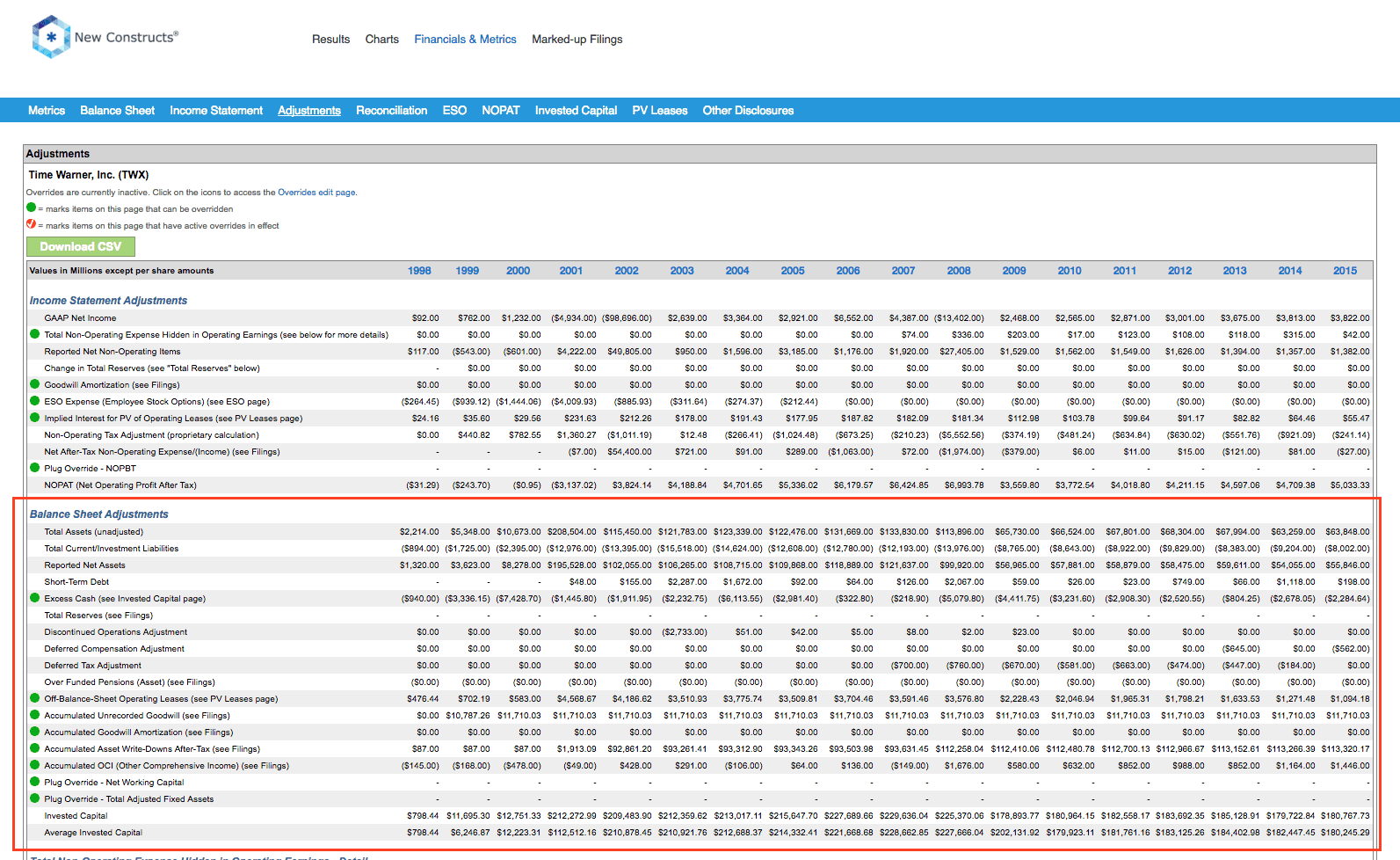
Task: Click the Deferred Tax Adjustment row label
Action: pyautogui.click(x=93, y=666)
